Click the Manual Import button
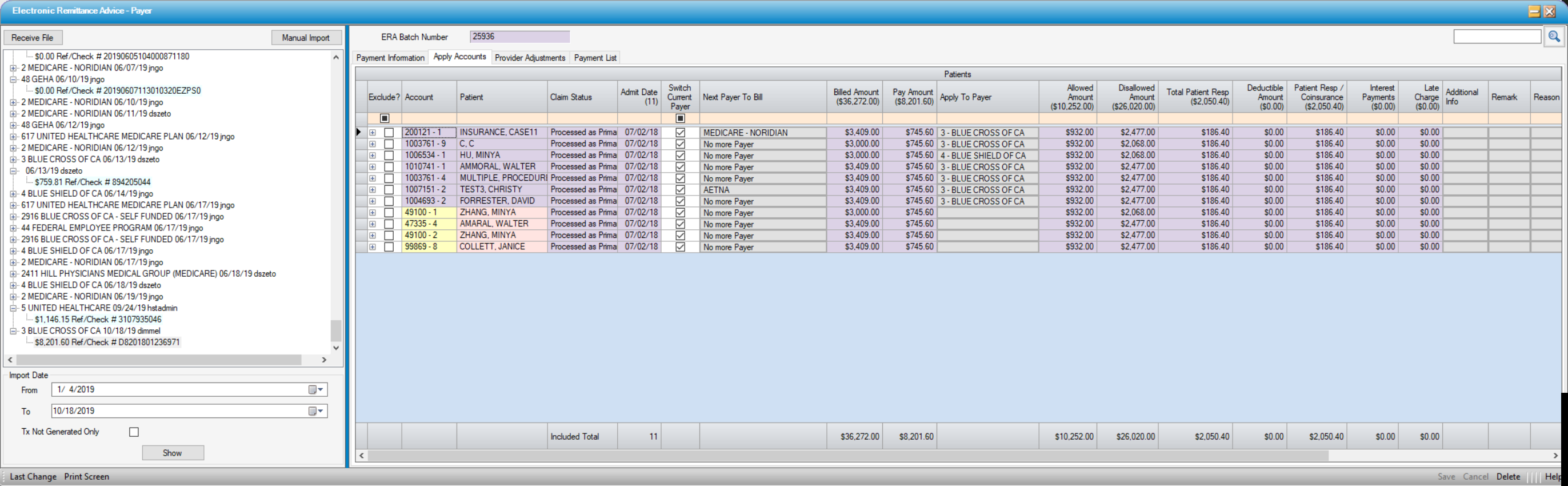1568x486 pixels. [x=306, y=38]
